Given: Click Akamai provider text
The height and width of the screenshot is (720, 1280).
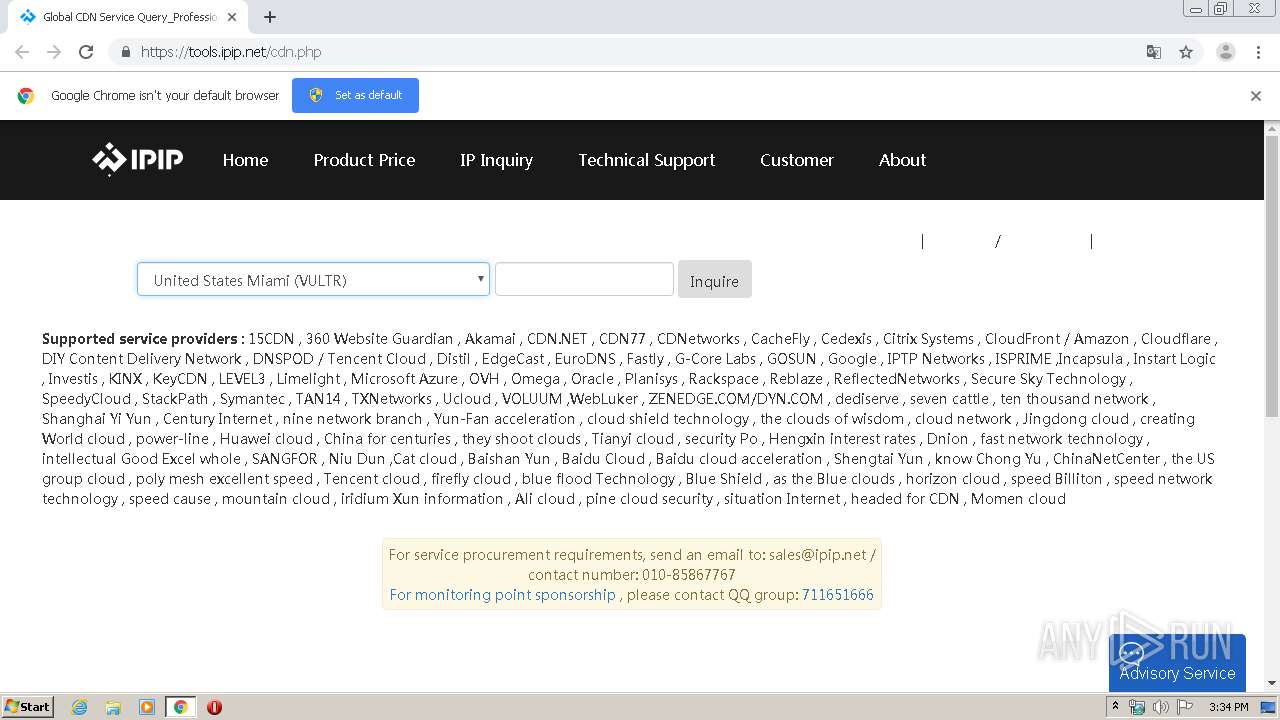Looking at the screenshot, I should [490, 339].
